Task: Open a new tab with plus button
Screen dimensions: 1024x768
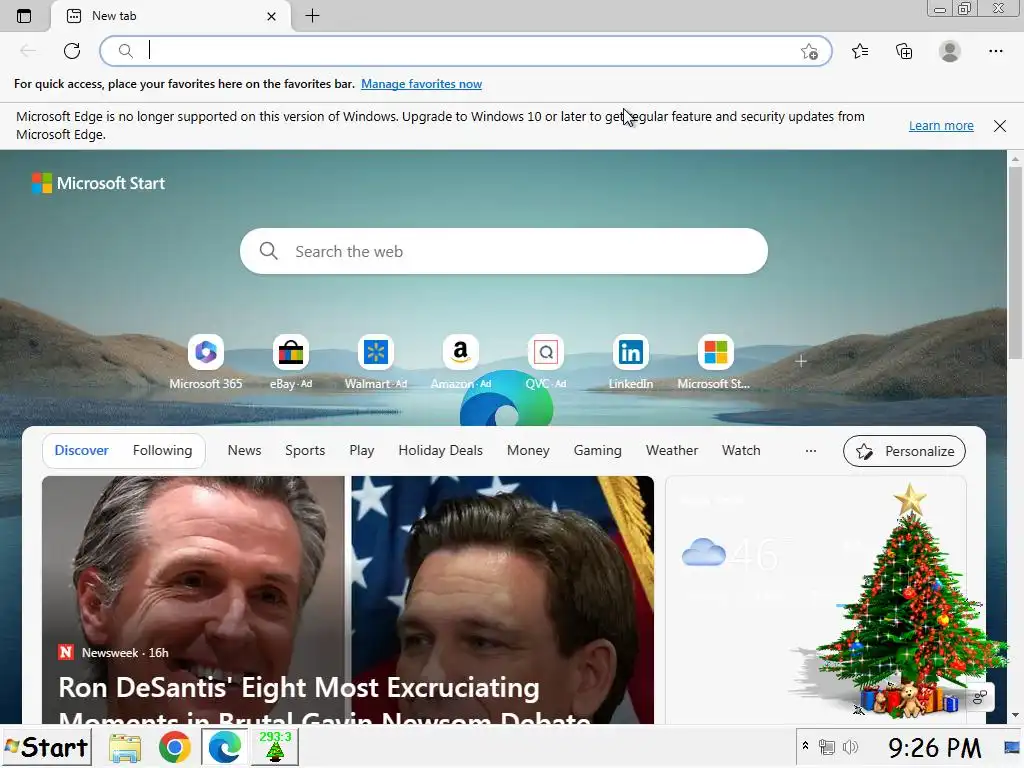Action: pos(312,16)
